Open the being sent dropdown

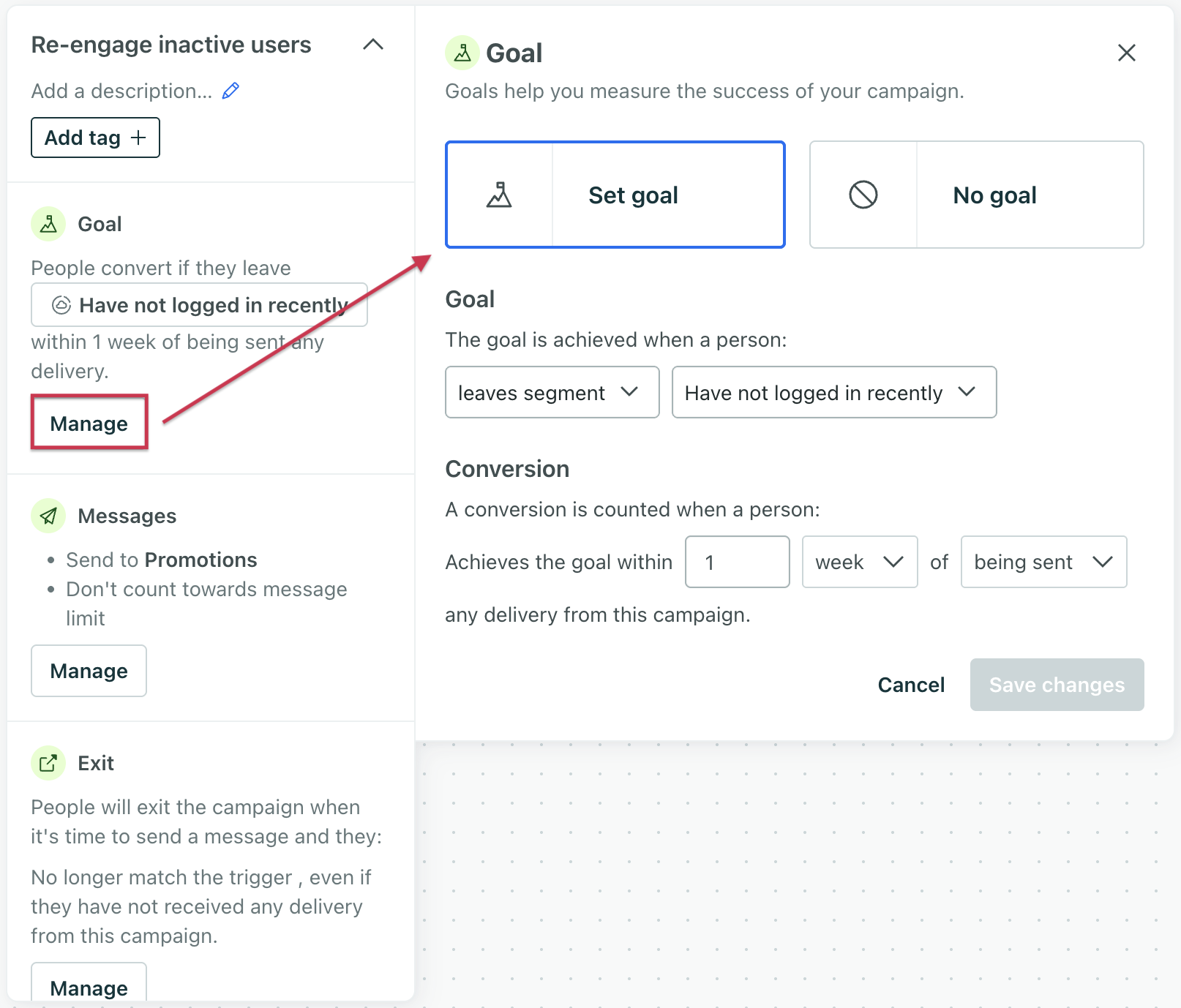tap(1044, 562)
